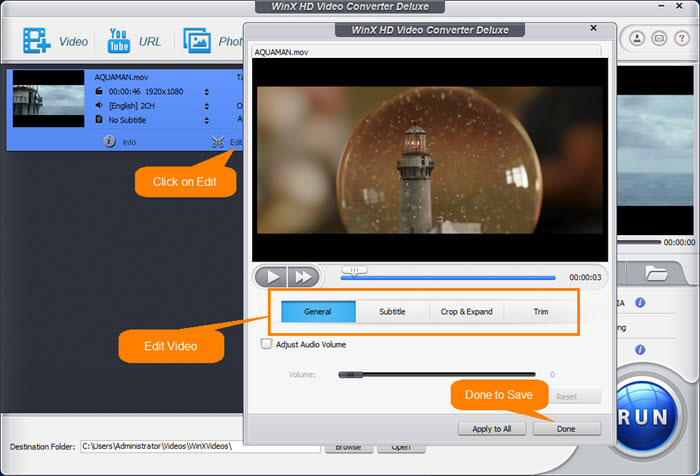
Task: Click the lower blue info icon
Action: tap(640, 350)
